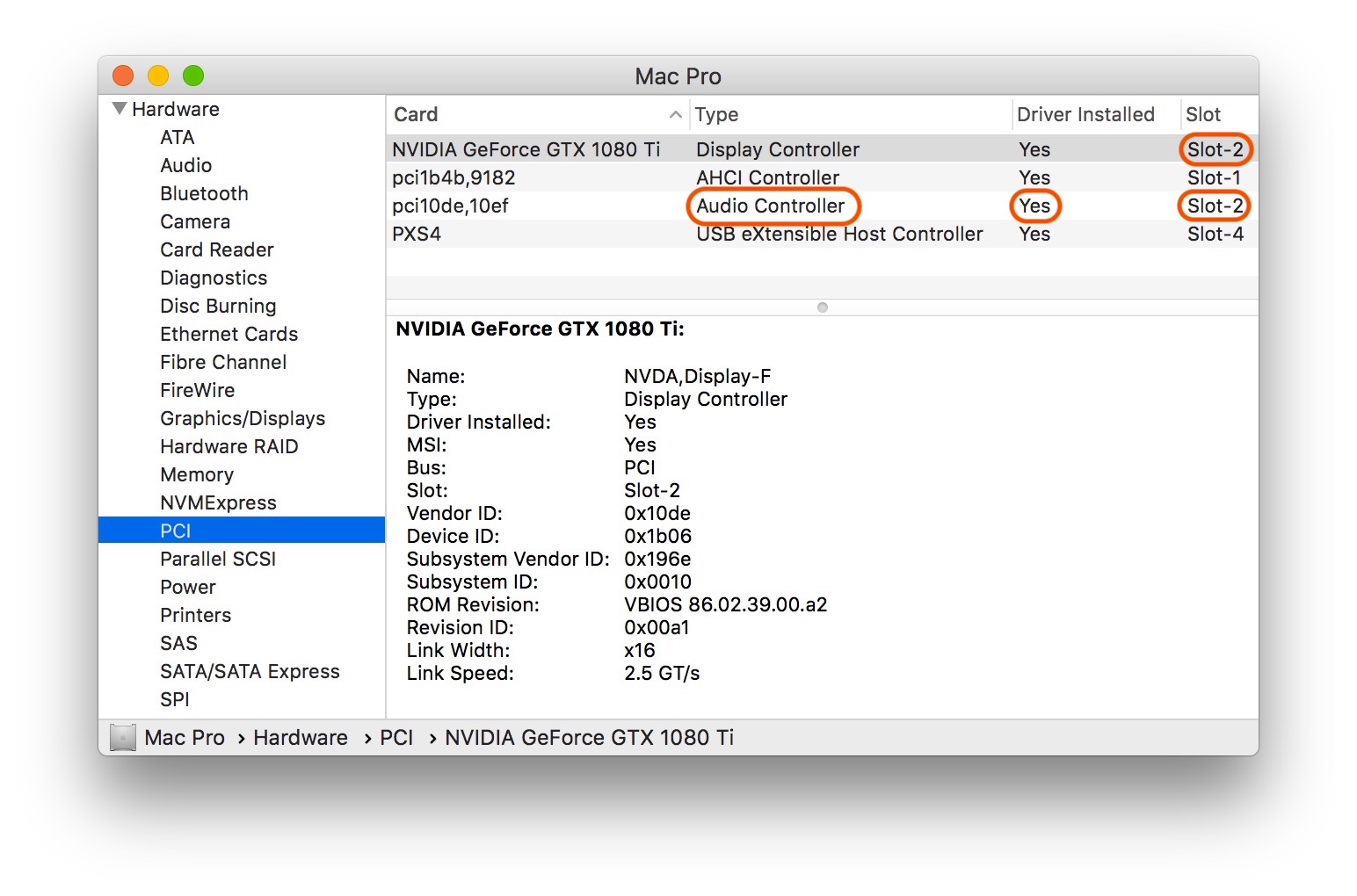The image size is (1357, 896).
Task: Select NVIDIA GeForce GTX 1080 Ti table row
Action: 823,149
